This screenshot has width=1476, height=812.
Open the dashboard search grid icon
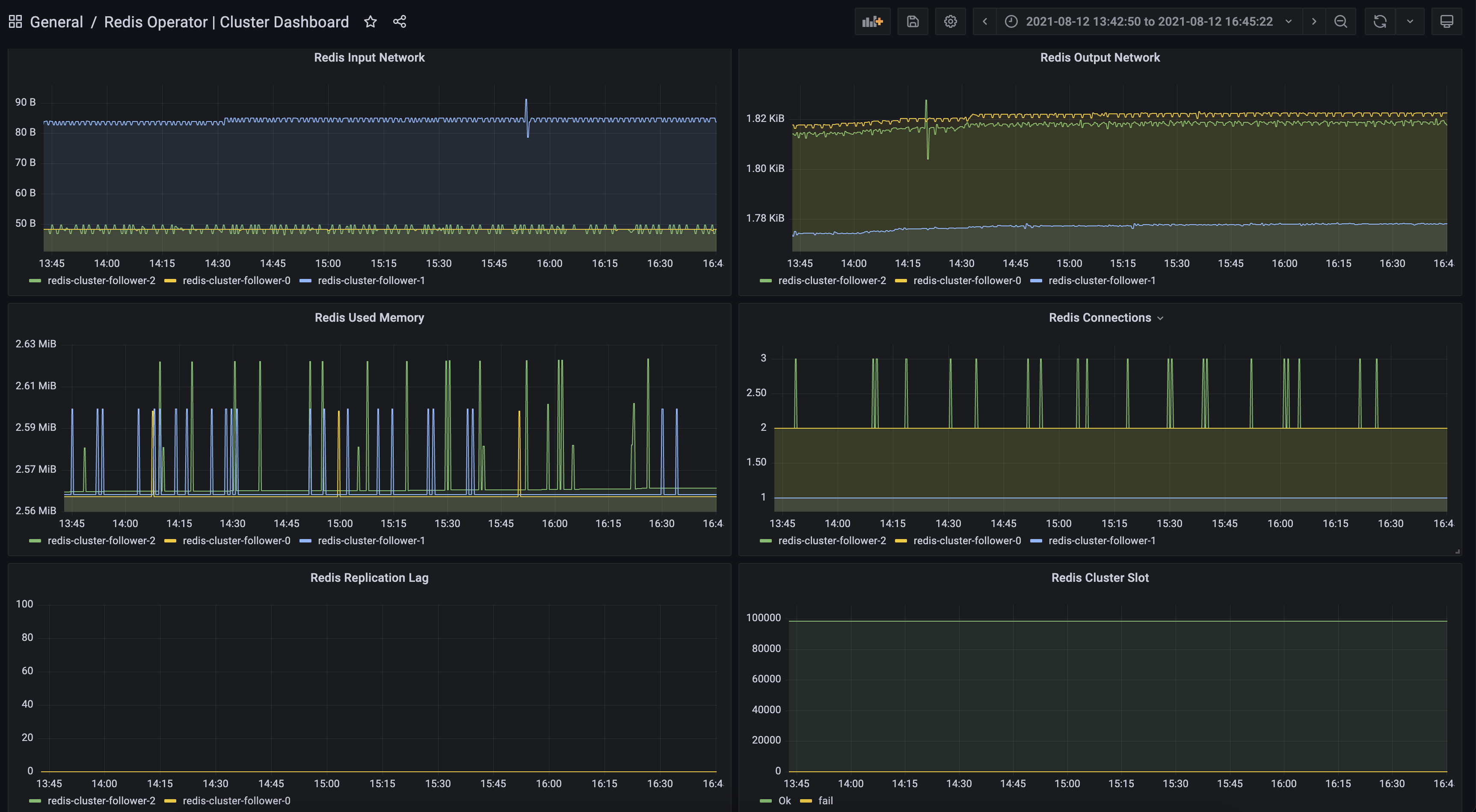tap(15, 22)
